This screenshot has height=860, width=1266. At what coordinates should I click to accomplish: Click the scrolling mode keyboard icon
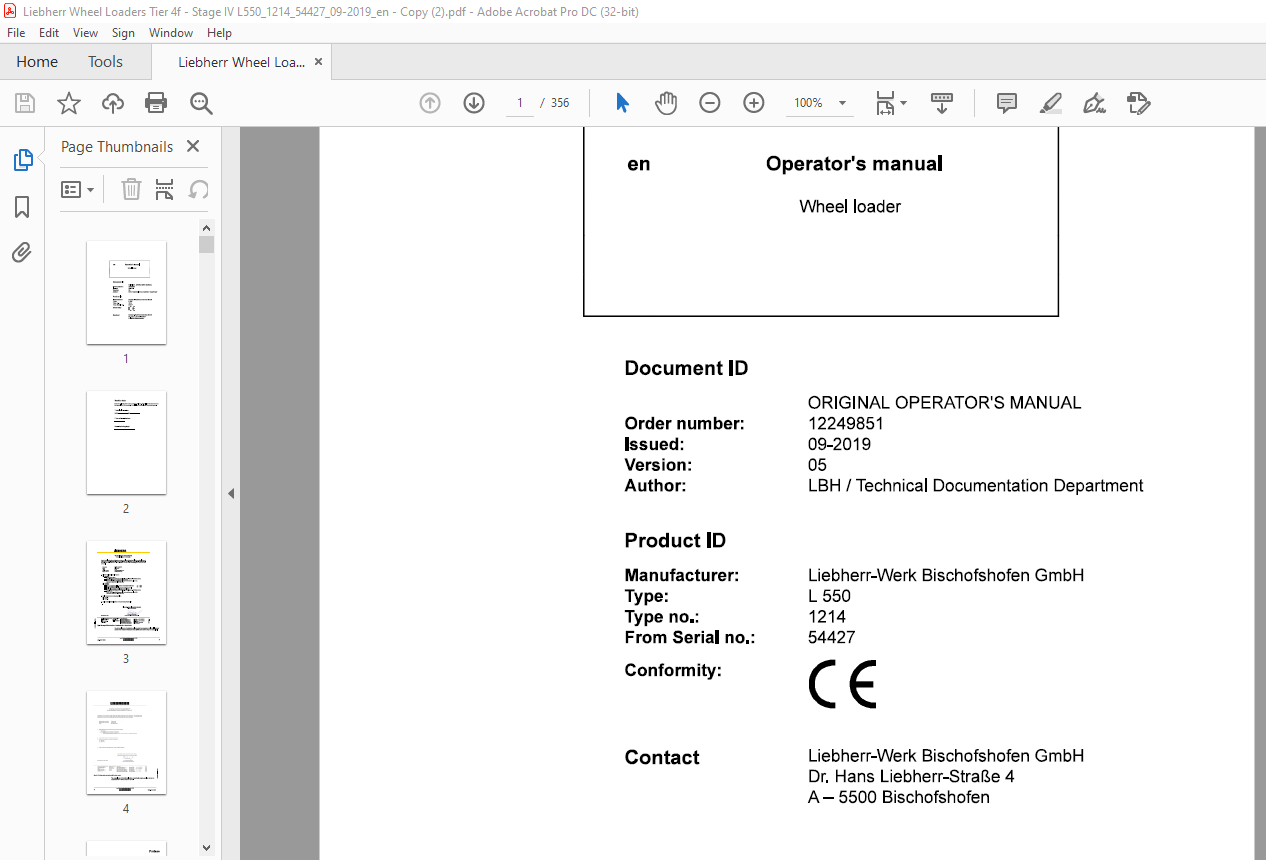[x=941, y=103]
